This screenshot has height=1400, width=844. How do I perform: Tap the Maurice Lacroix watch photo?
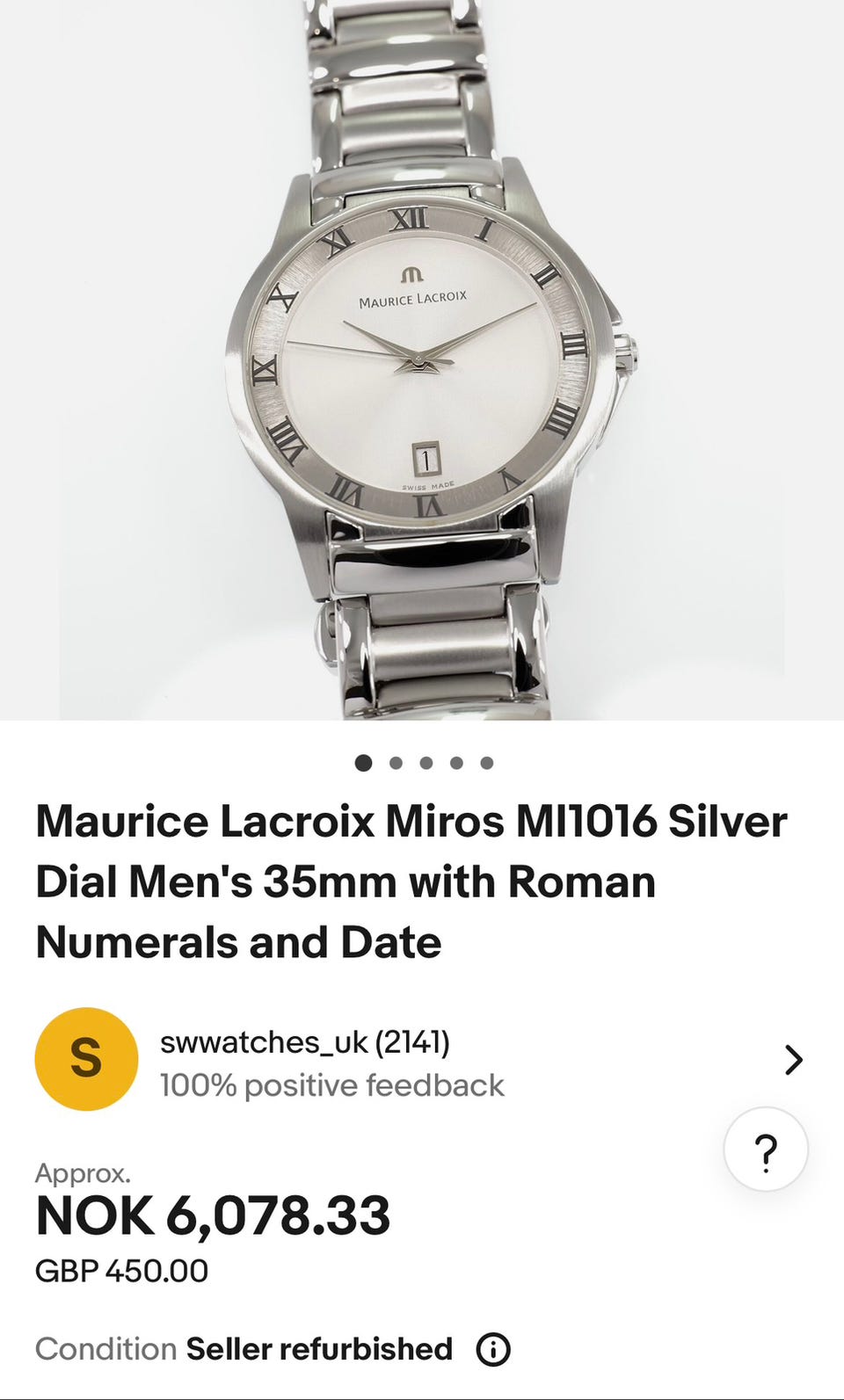point(422,360)
